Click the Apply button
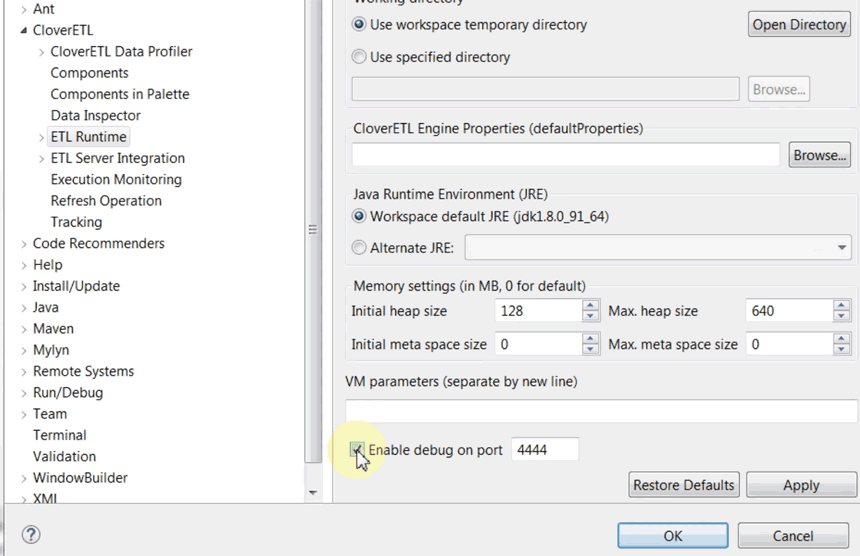860x556 pixels. (801, 485)
